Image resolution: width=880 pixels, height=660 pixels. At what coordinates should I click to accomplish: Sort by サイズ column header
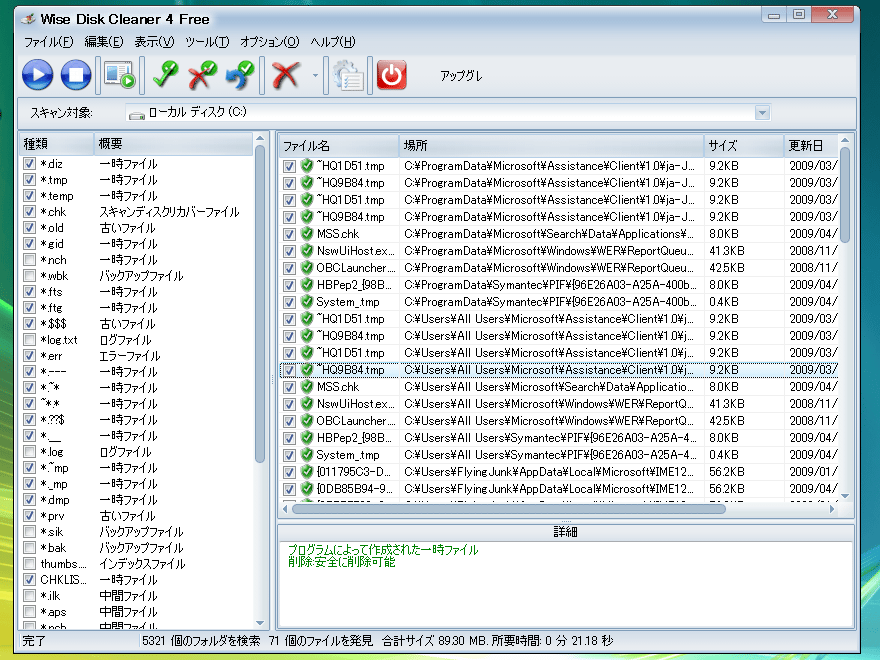[x=744, y=146]
